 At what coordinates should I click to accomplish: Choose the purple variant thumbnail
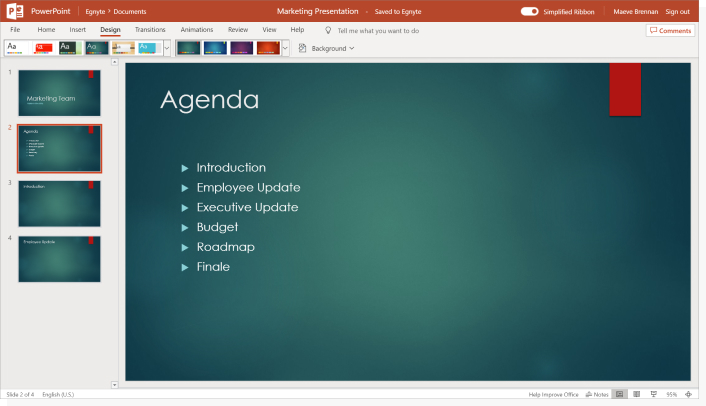point(241,47)
